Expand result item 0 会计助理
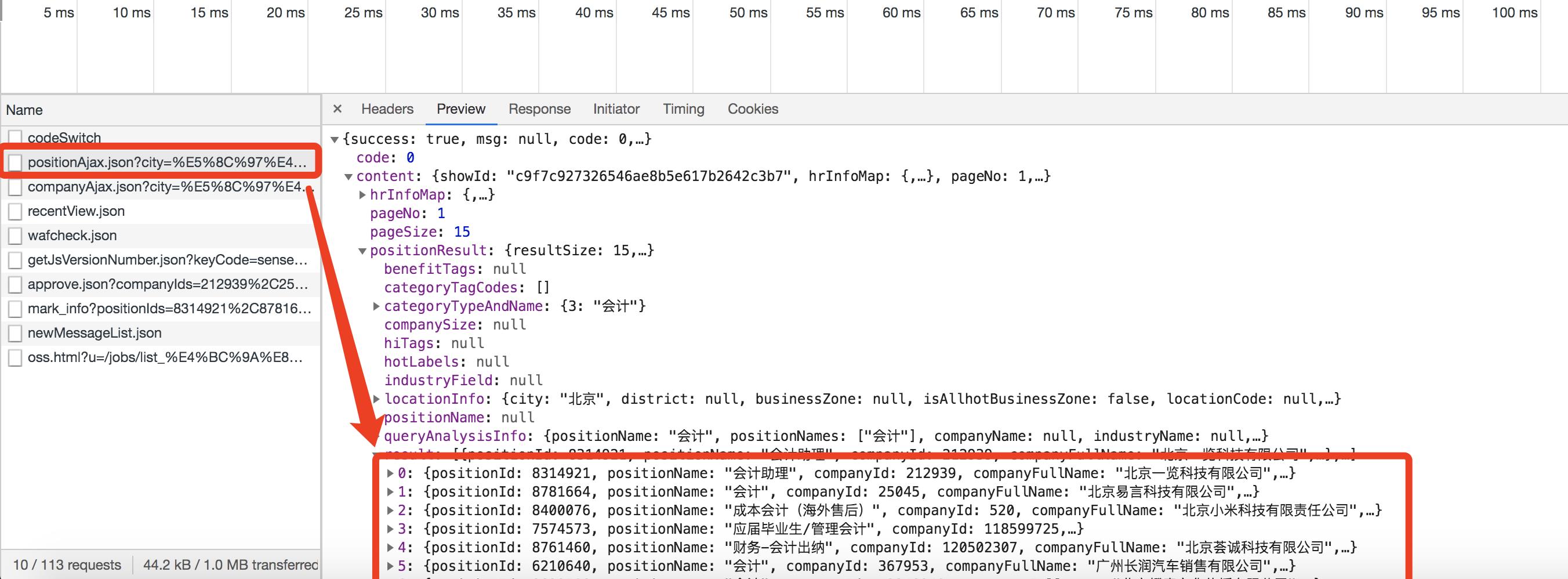The width and height of the screenshot is (1568, 579). pyautogui.click(x=391, y=473)
